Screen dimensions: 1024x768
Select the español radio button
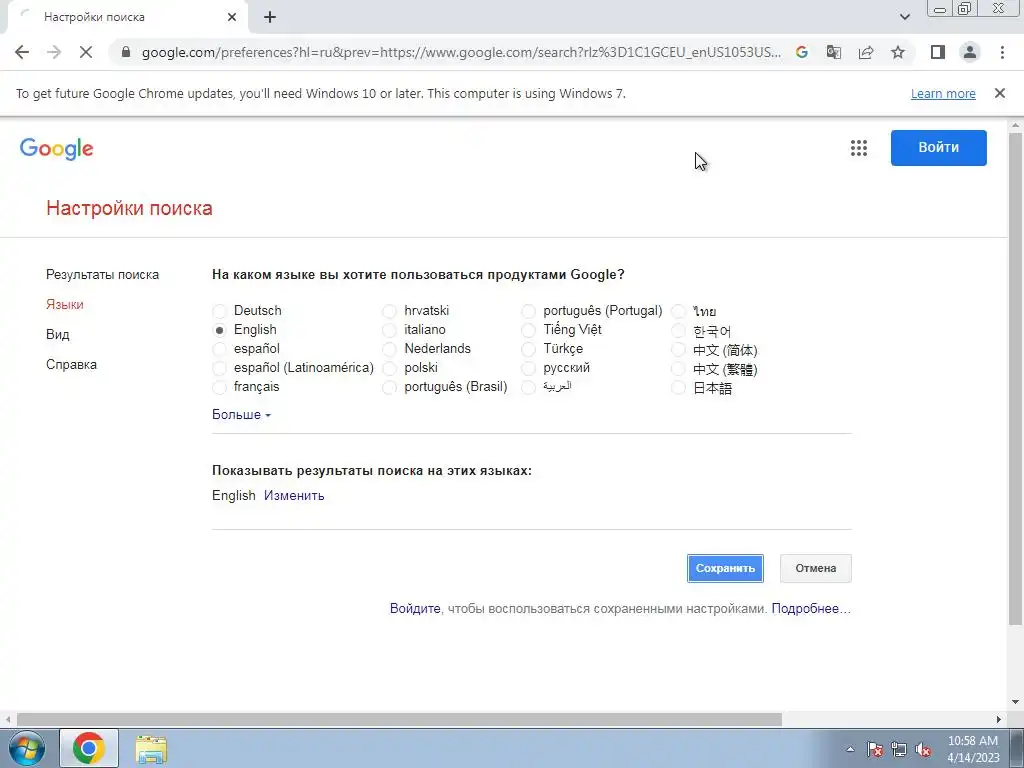[219, 349]
